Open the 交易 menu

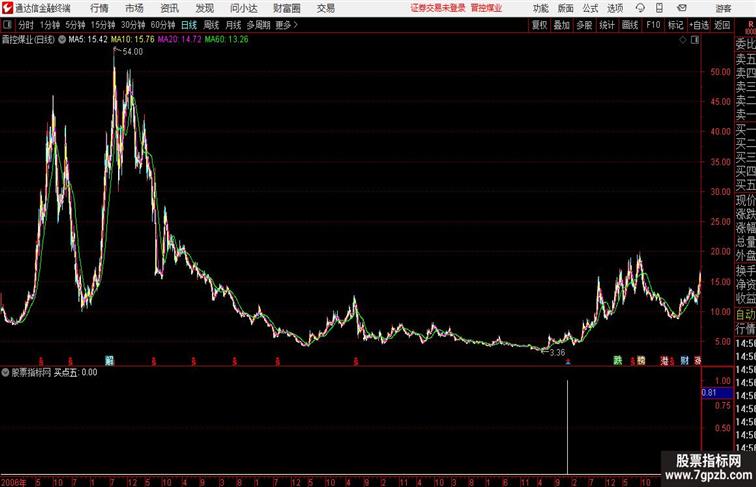pyautogui.click(x=325, y=8)
